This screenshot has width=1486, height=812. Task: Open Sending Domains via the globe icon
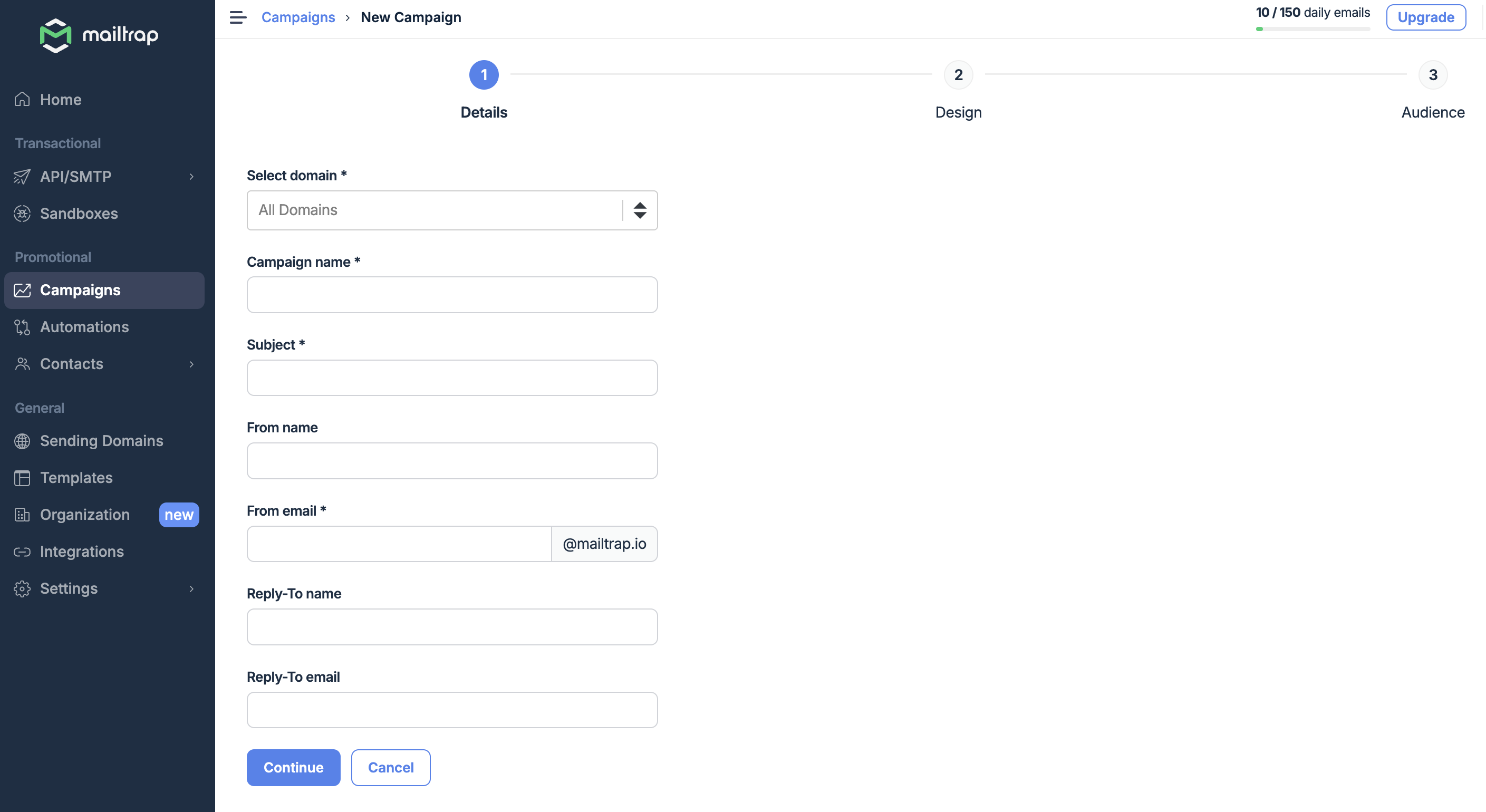click(22, 441)
